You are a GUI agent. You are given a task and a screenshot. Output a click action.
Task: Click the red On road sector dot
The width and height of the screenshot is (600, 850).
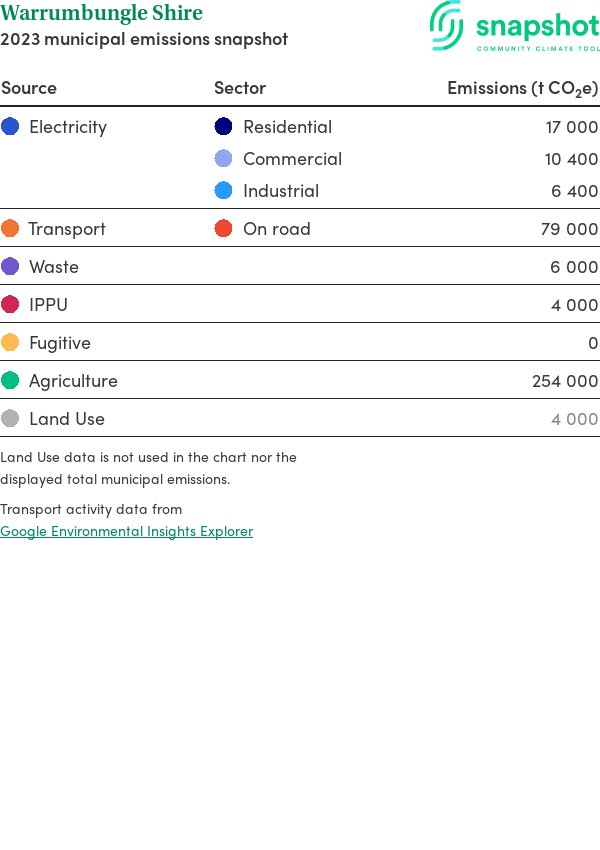(224, 229)
